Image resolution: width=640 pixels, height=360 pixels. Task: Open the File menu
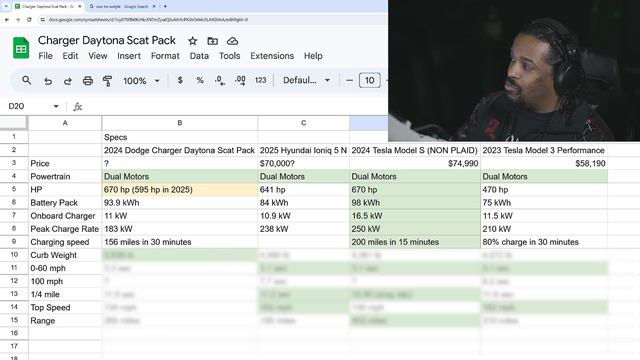click(45, 56)
